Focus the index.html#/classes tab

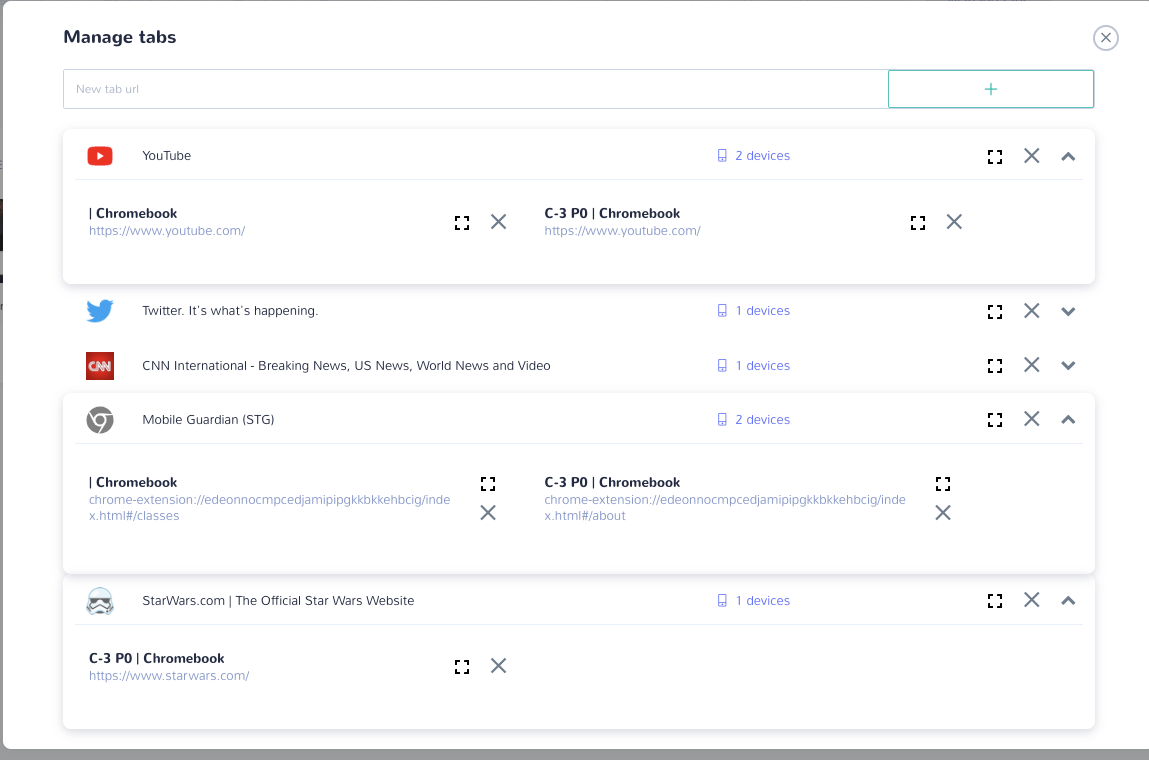pos(488,484)
